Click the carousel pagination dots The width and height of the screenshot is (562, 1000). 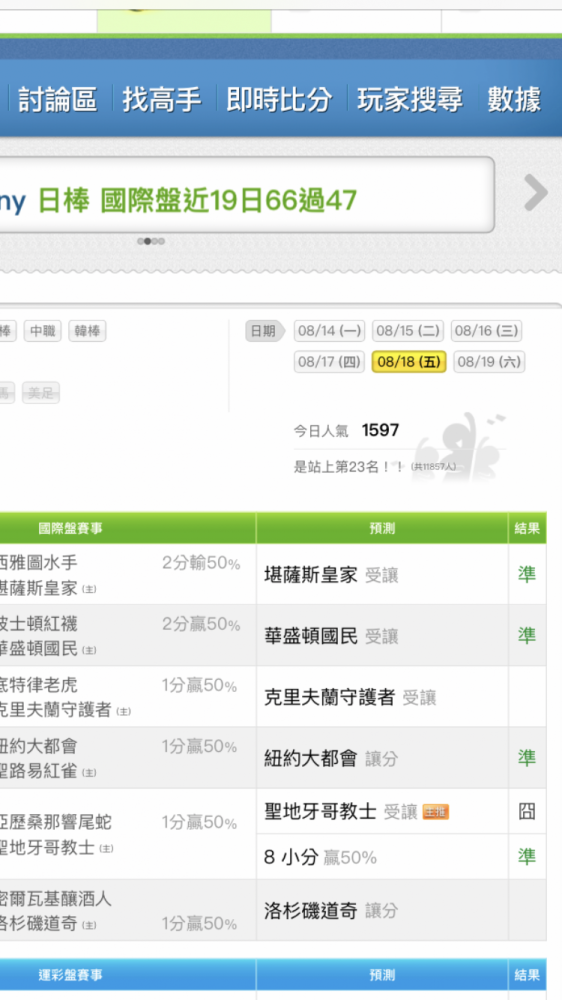[151, 241]
